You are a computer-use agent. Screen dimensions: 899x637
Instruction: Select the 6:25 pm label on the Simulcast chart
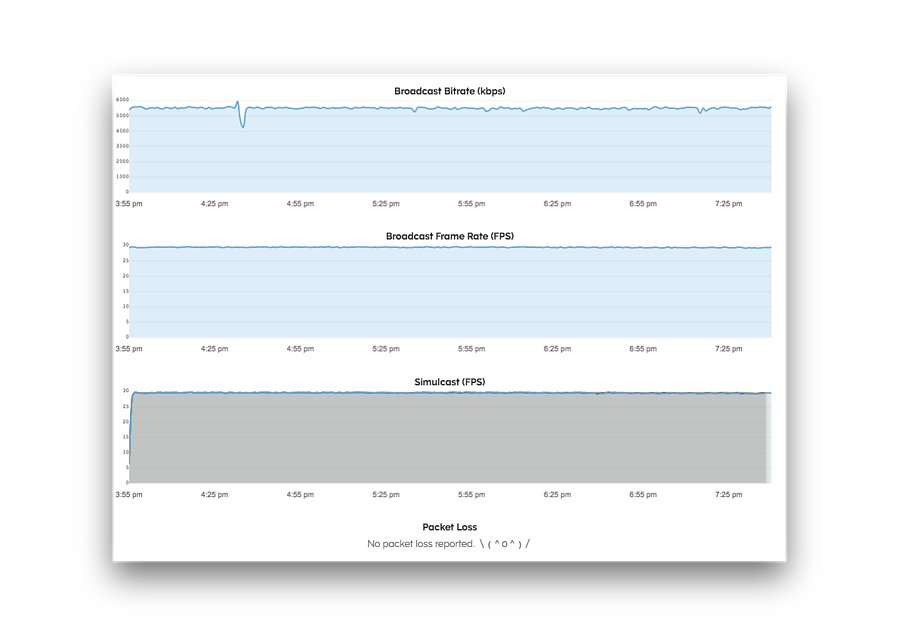pos(557,494)
